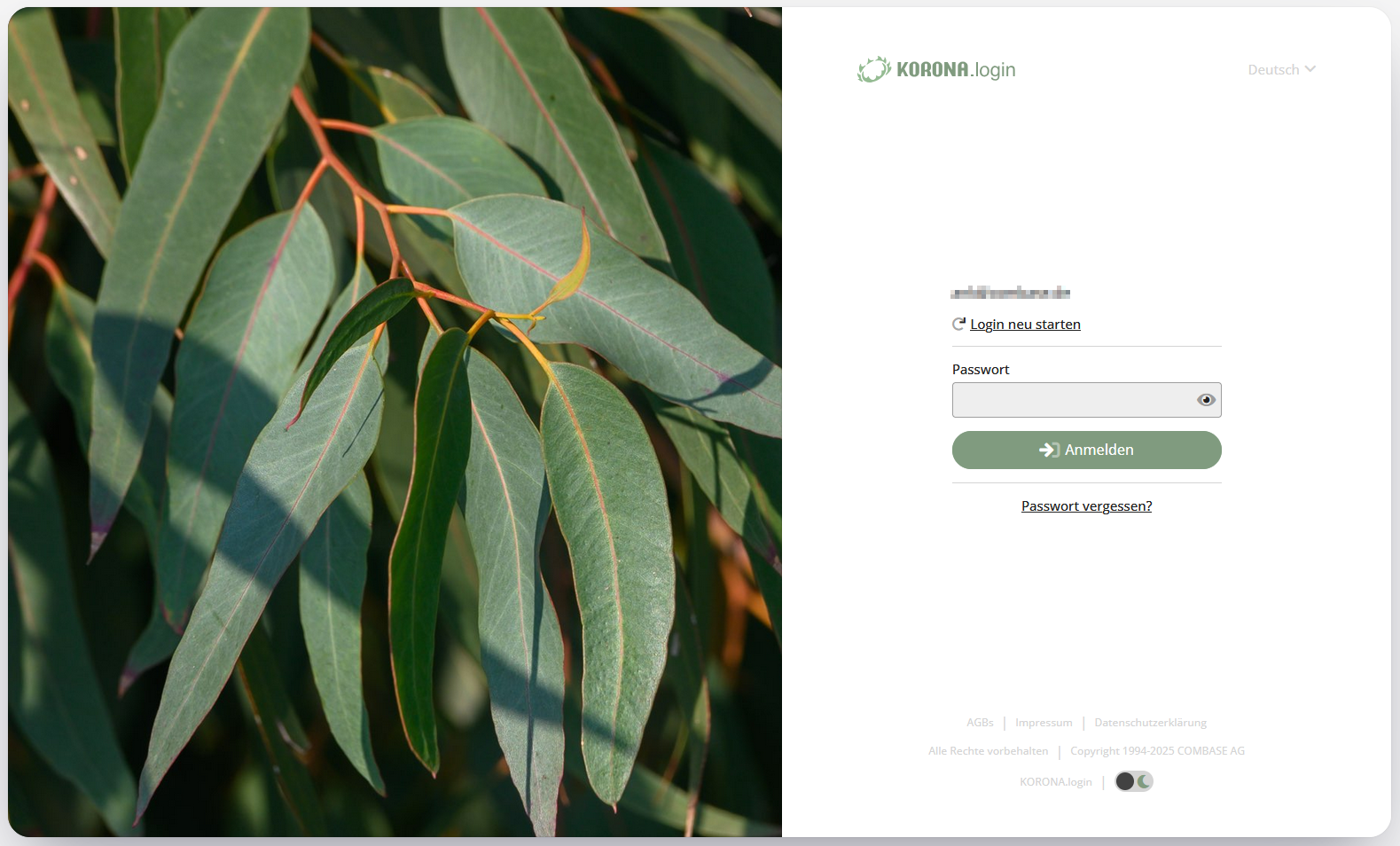1400x846 pixels.
Task: Click the KORONA wreath logo icon
Action: coord(874,69)
